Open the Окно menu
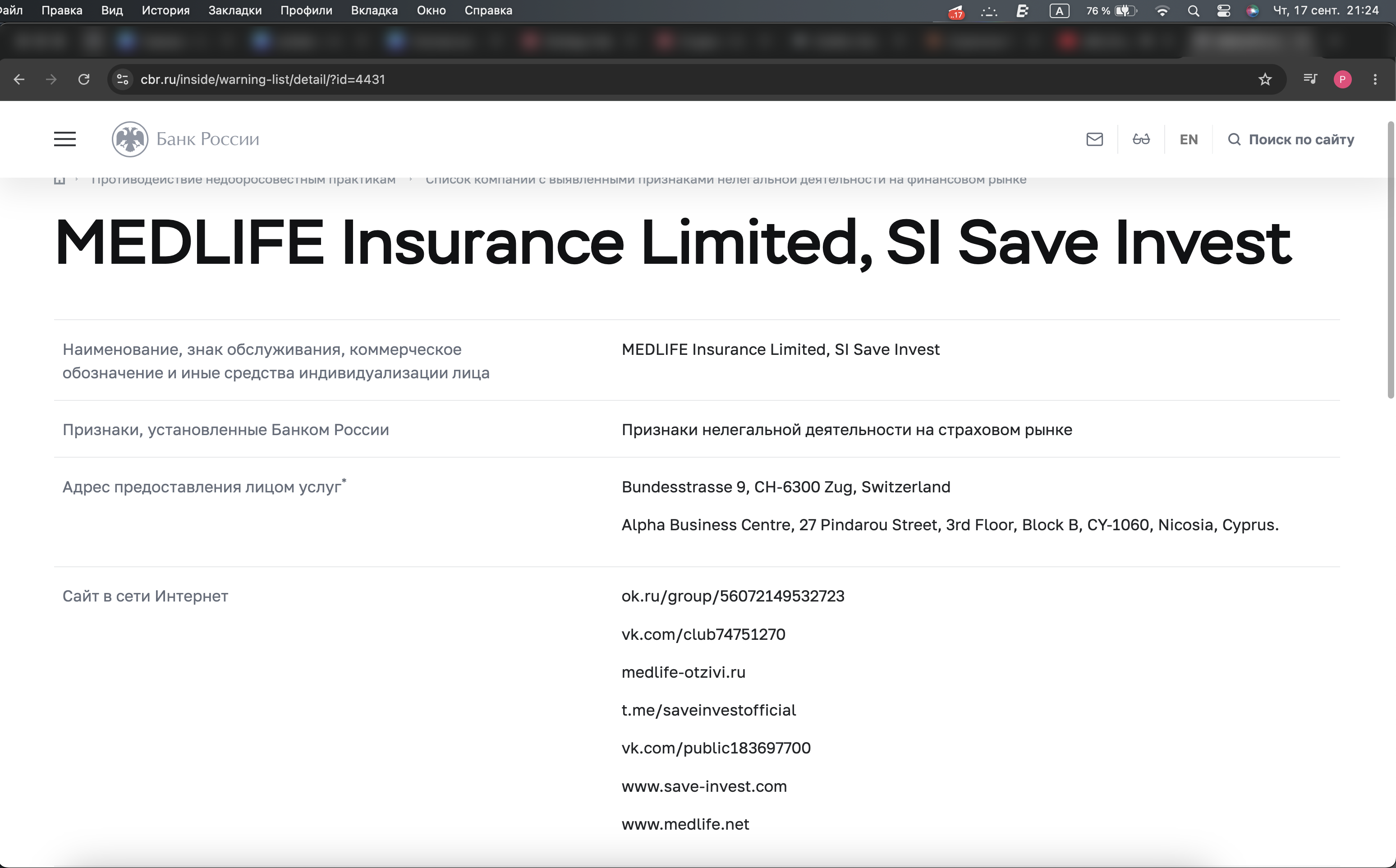 pos(431,10)
